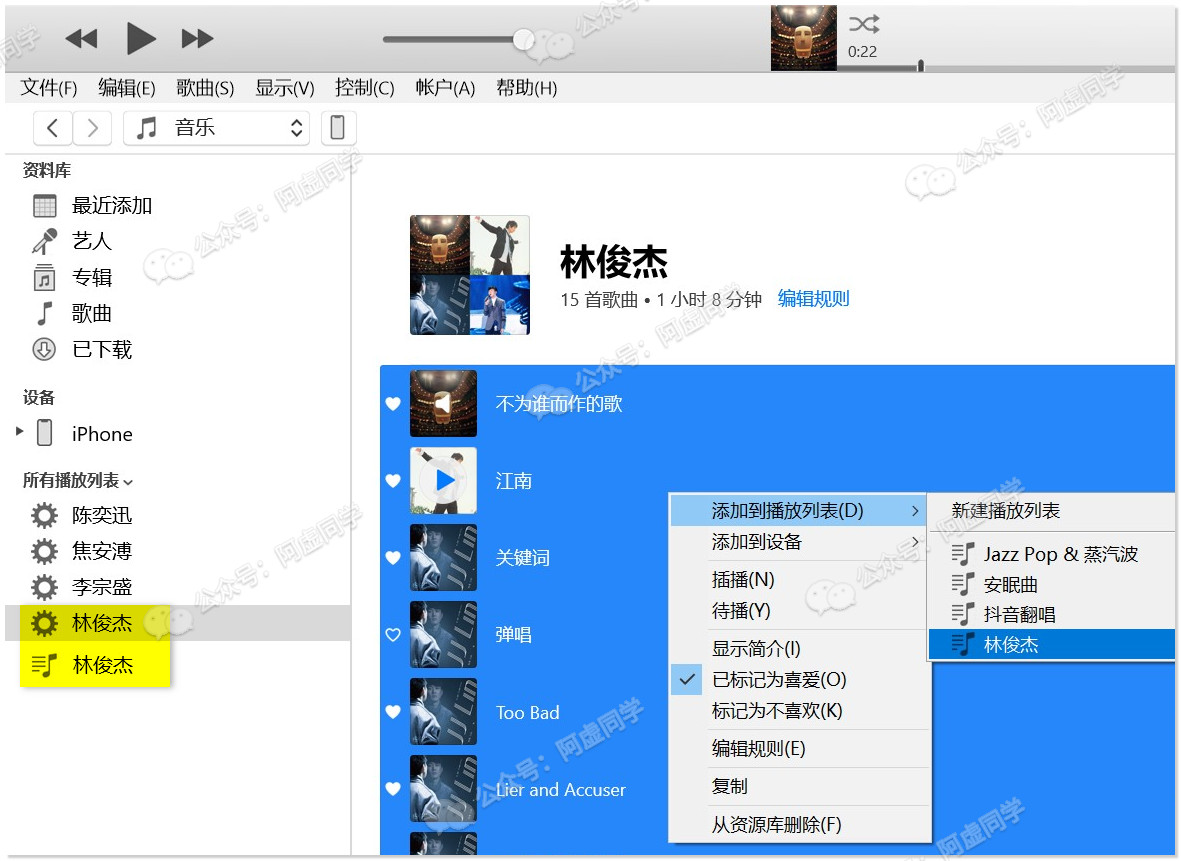Open the 歌曲(S) menu

point(205,88)
